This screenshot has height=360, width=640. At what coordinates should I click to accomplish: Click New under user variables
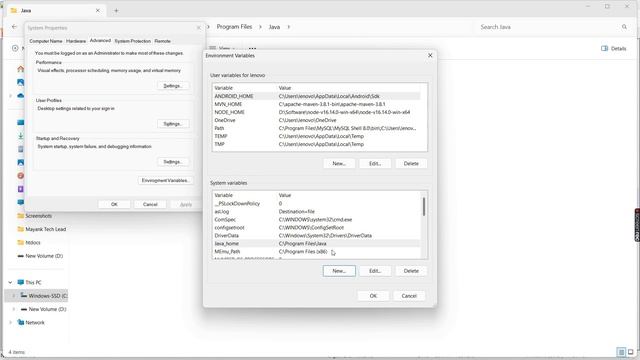(x=339, y=163)
